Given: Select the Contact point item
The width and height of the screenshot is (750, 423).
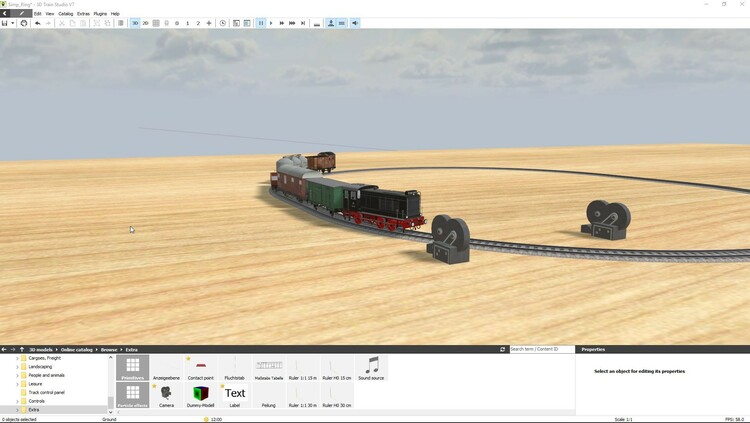Looking at the screenshot, I should click(x=200, y=368).
